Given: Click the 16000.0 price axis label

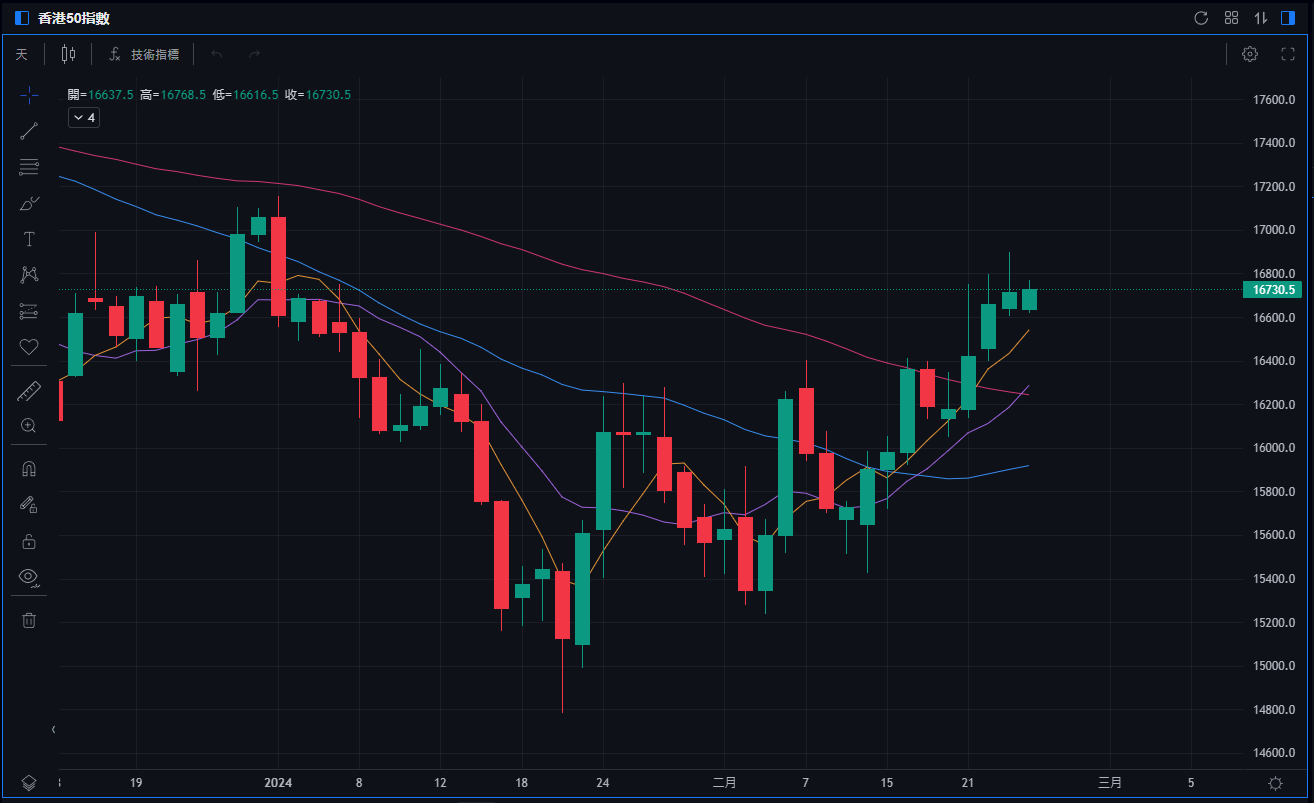Looking at the screenshot, I should [x=1275, y=448].
